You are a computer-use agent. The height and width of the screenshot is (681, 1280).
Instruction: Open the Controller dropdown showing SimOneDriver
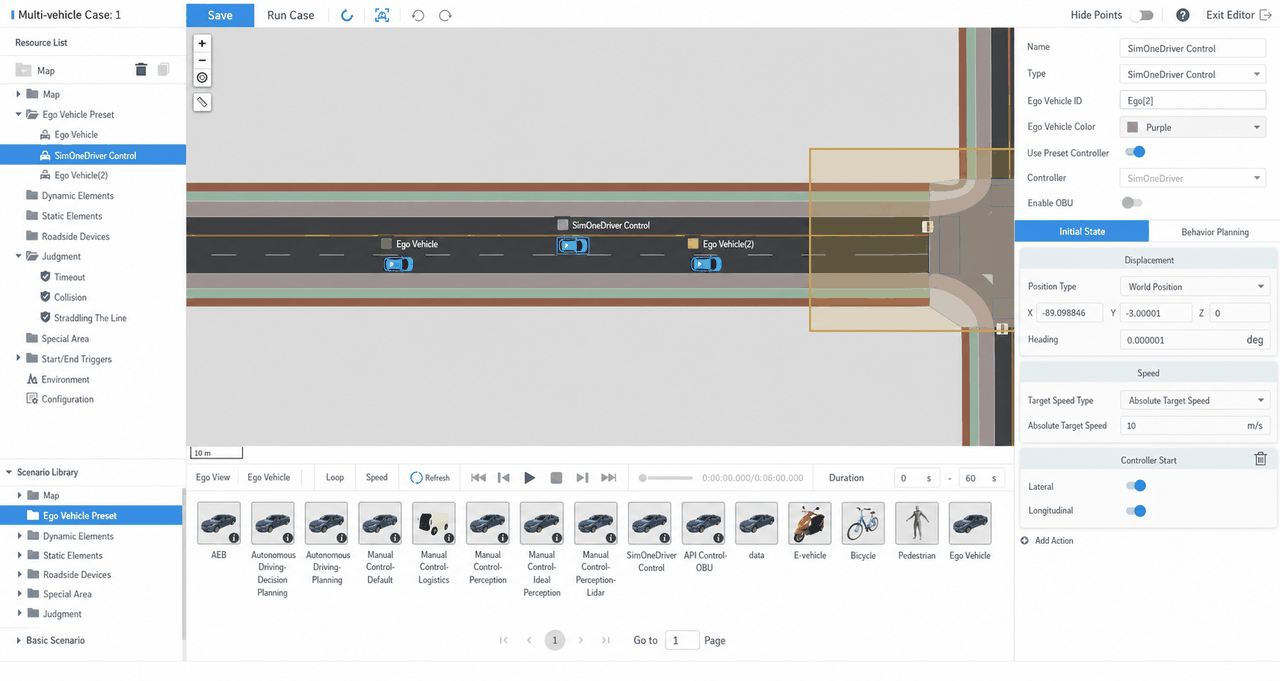pos(1193,178)
